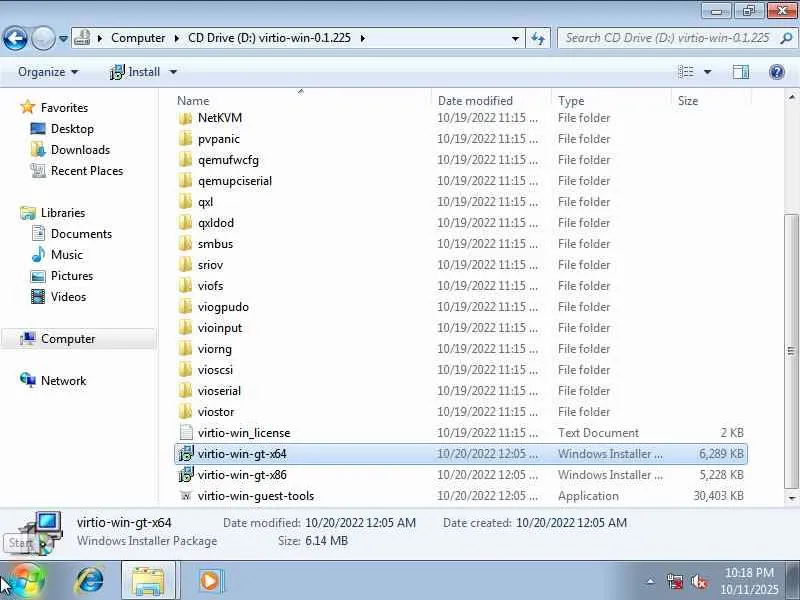
Task: Select Favorites in the navigation pane
Action: click(x=64, y=108)
